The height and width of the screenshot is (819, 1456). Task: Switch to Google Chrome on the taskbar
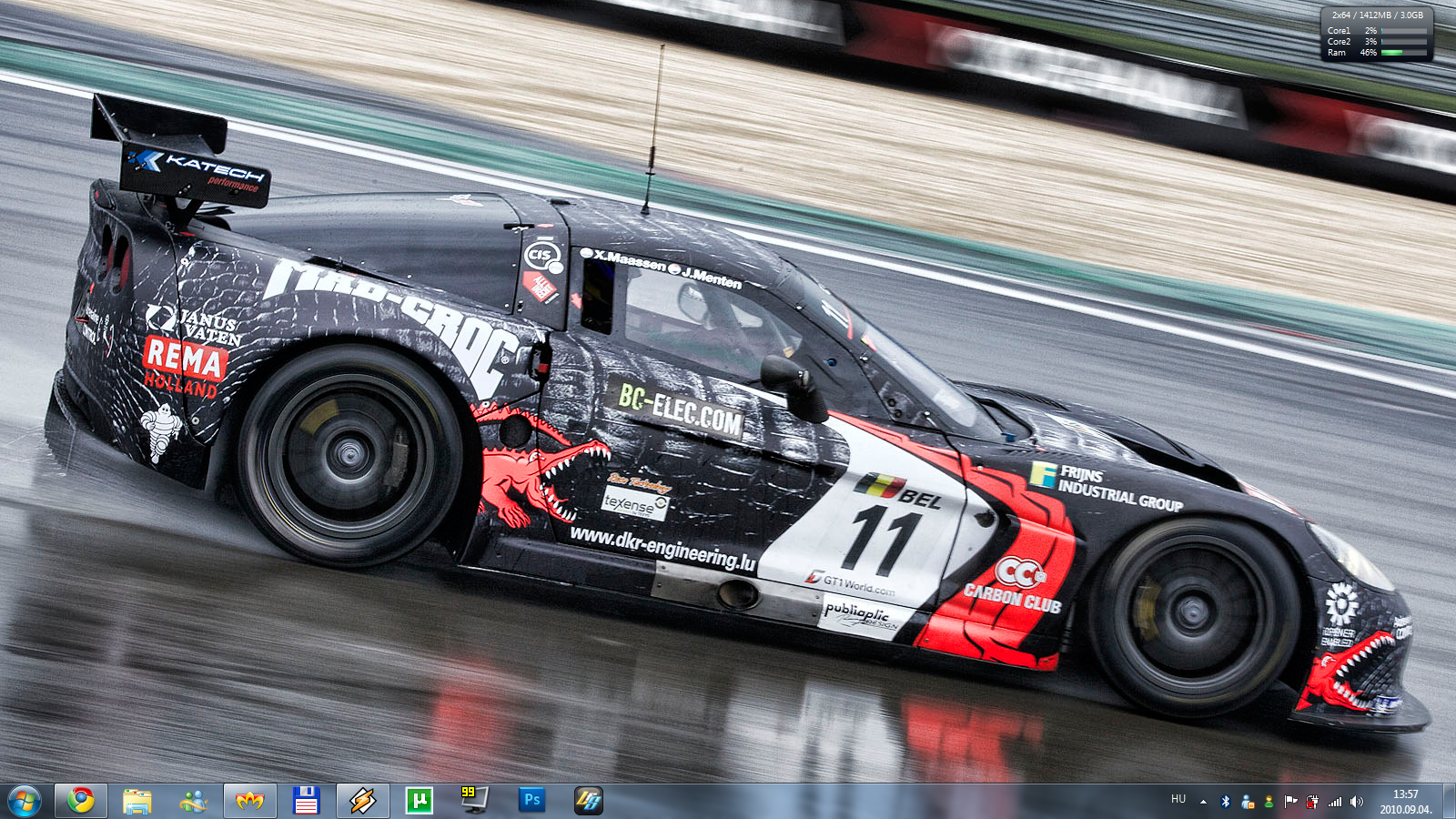81,801
